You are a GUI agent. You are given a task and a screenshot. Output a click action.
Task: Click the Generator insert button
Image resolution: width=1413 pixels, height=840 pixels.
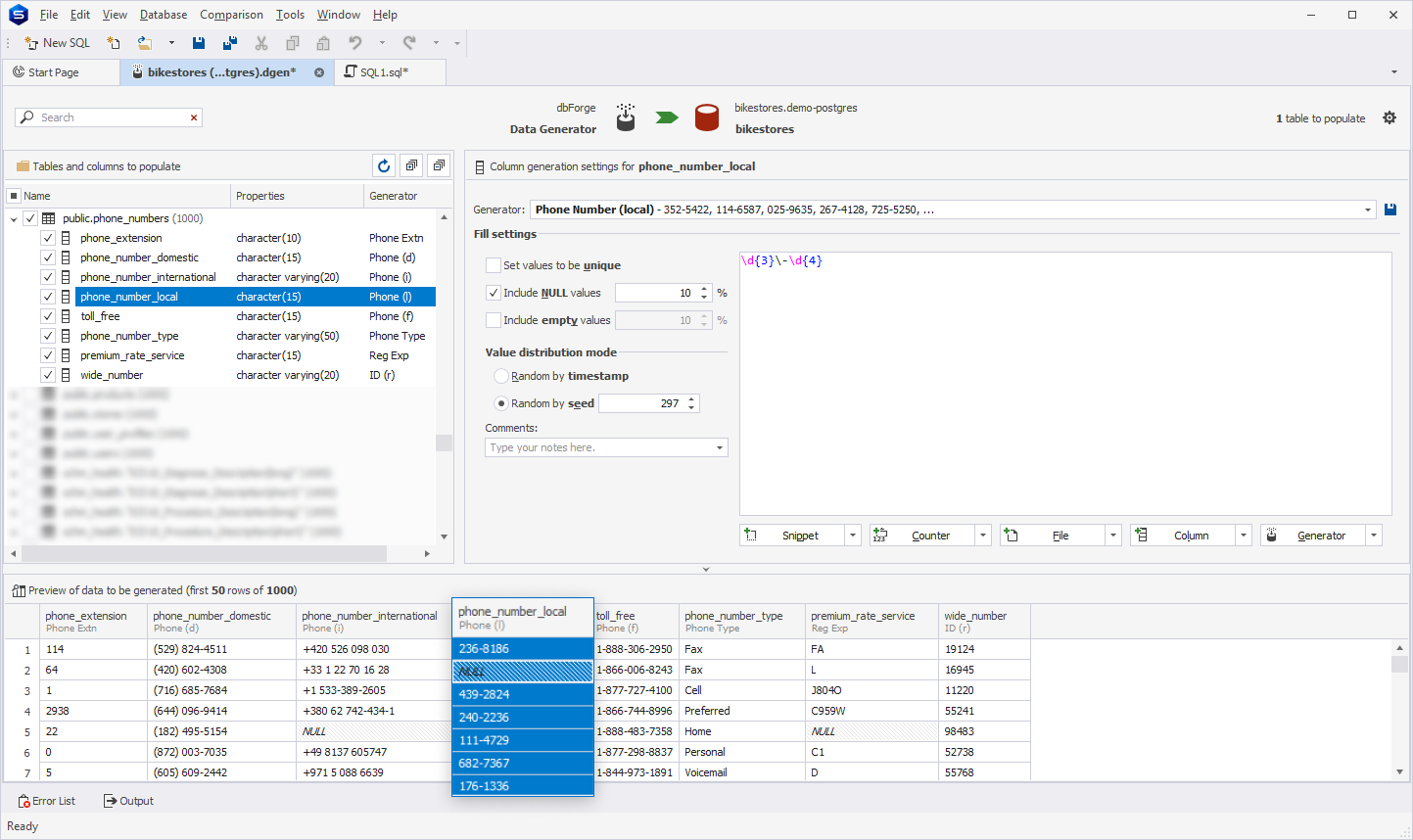pyautogui.click(x=1313, y=536)
